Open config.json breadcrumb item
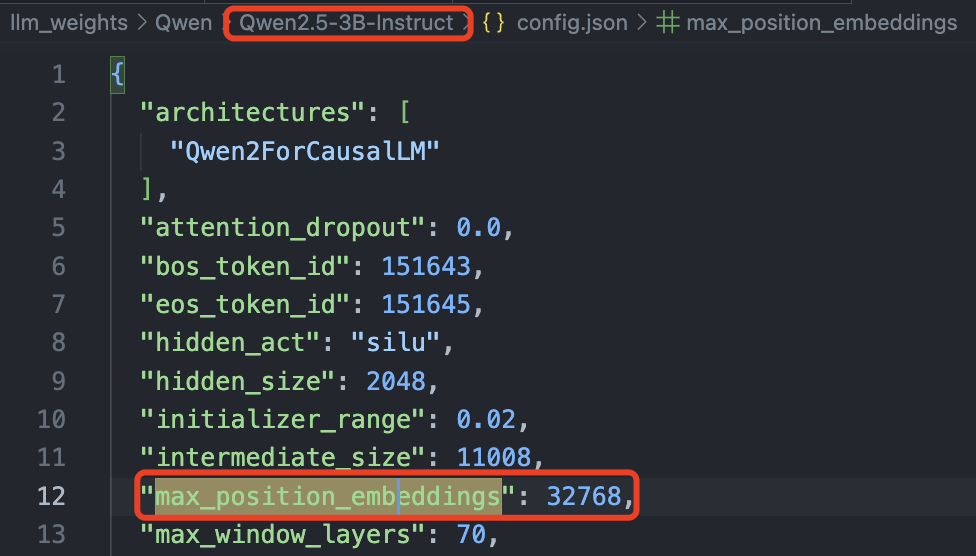976x556 pixels. click(x=572, y=23)
